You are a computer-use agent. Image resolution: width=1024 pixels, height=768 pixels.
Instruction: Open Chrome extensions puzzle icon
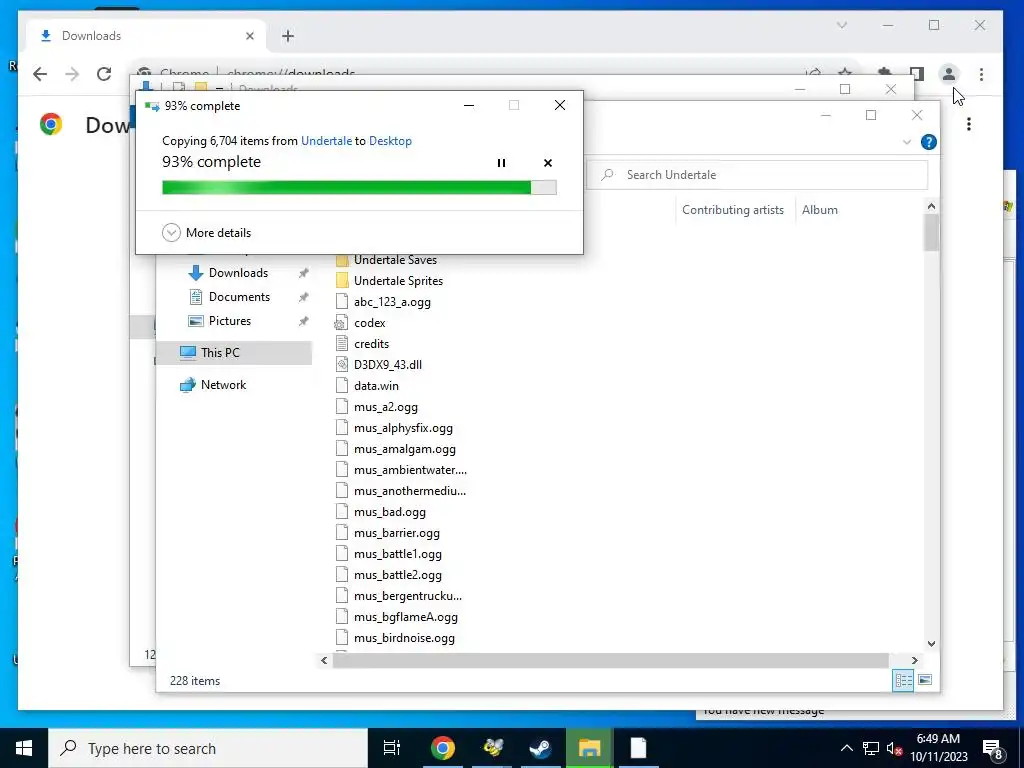coord(884,73)
